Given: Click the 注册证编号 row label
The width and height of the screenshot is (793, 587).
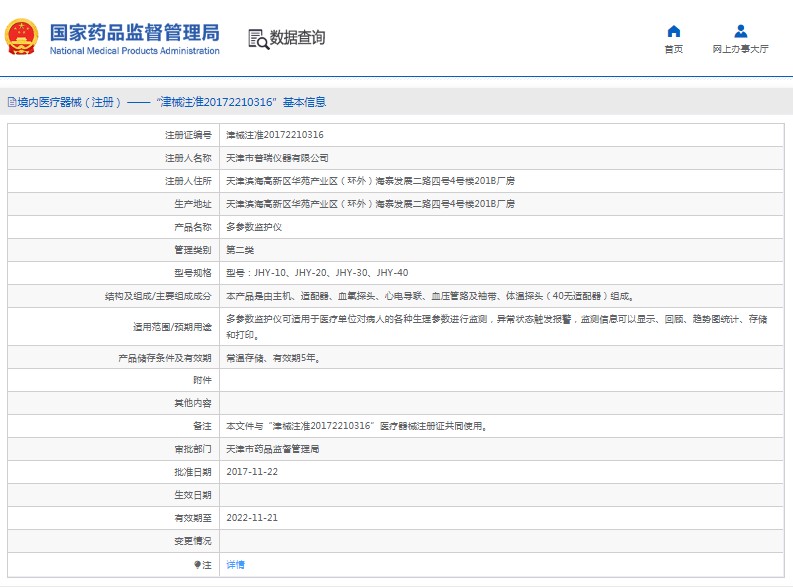Looking at the screenshot, I should [x=188, y=135].
